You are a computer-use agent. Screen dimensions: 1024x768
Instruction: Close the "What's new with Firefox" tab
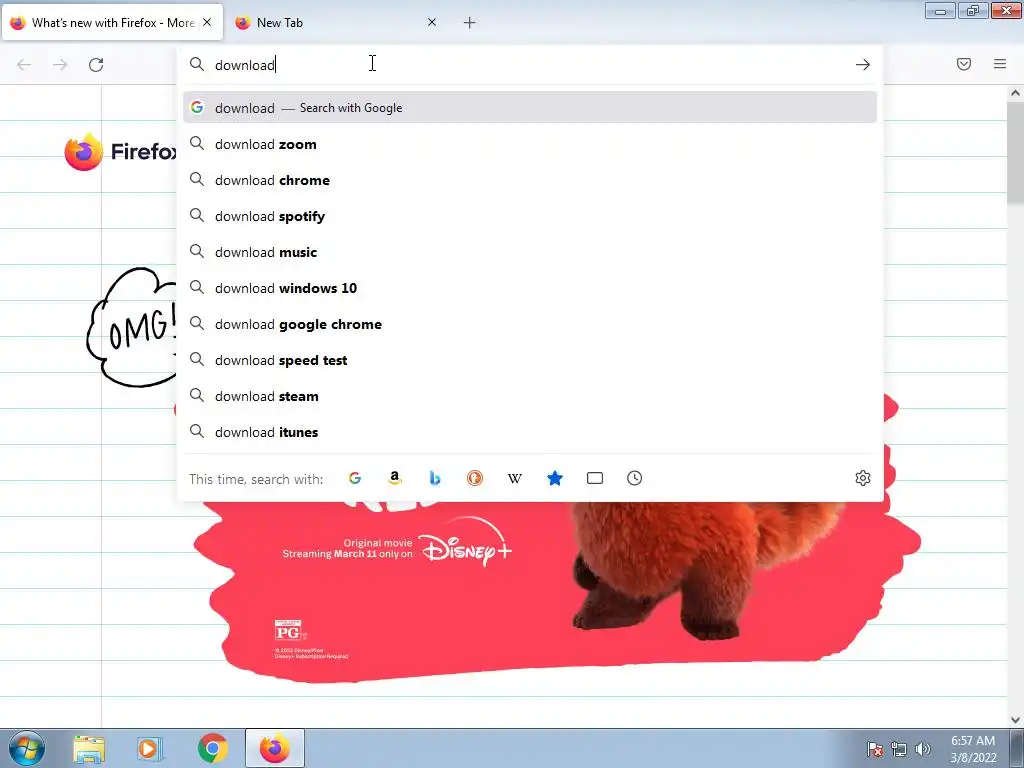click(207, 22)
